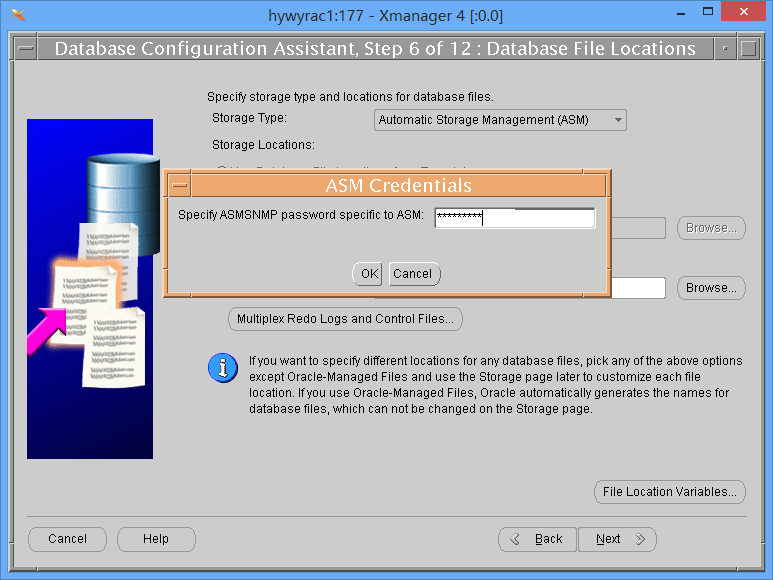Open the DBCA window menu icon
The width and height of the screenshot is (773, 580).
pos(26,49)
